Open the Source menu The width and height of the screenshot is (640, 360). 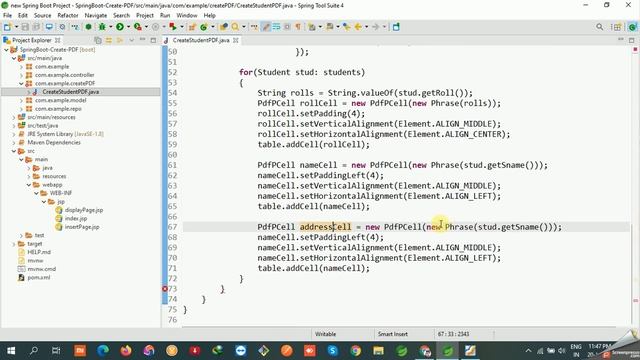pyautogui.click(x=42, y=15)
